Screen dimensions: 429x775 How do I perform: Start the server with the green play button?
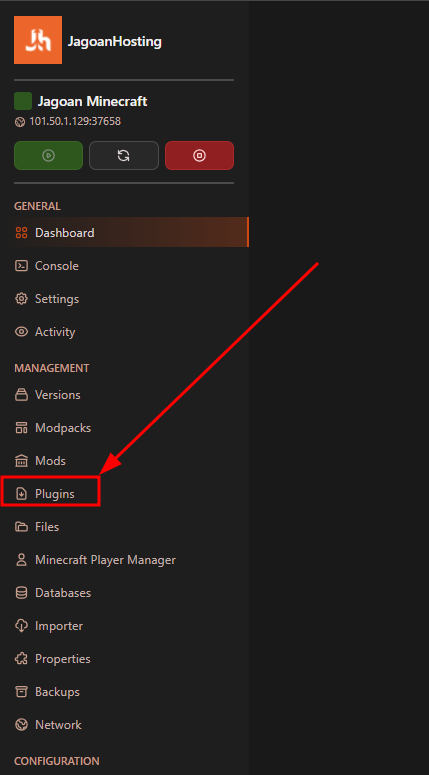[x=48, y=156]
